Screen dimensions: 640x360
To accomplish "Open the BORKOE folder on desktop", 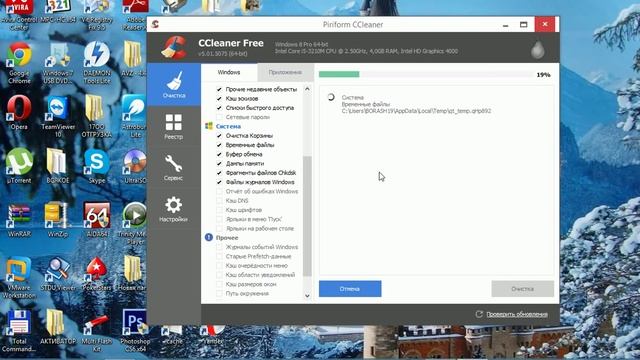I will (x=57, y=166).
